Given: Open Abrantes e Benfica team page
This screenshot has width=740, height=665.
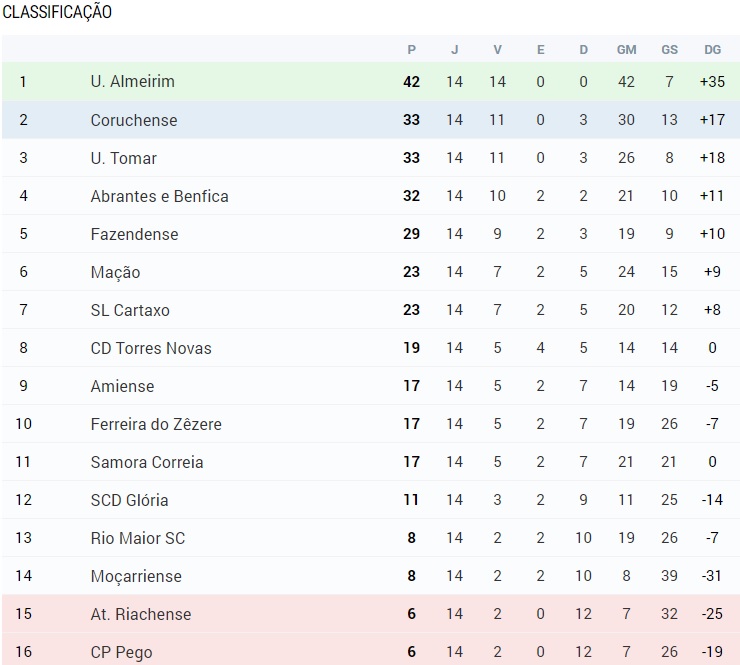Looking at the screenshot, I should [159, 196].
